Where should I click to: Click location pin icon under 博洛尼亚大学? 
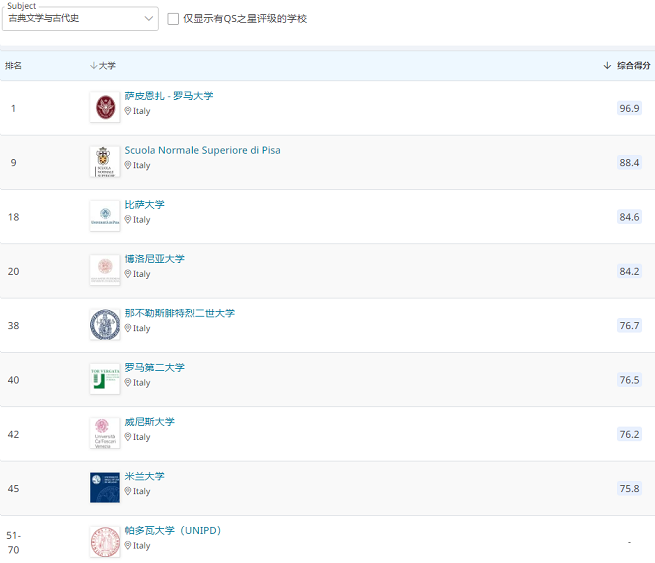pos(128,274)
